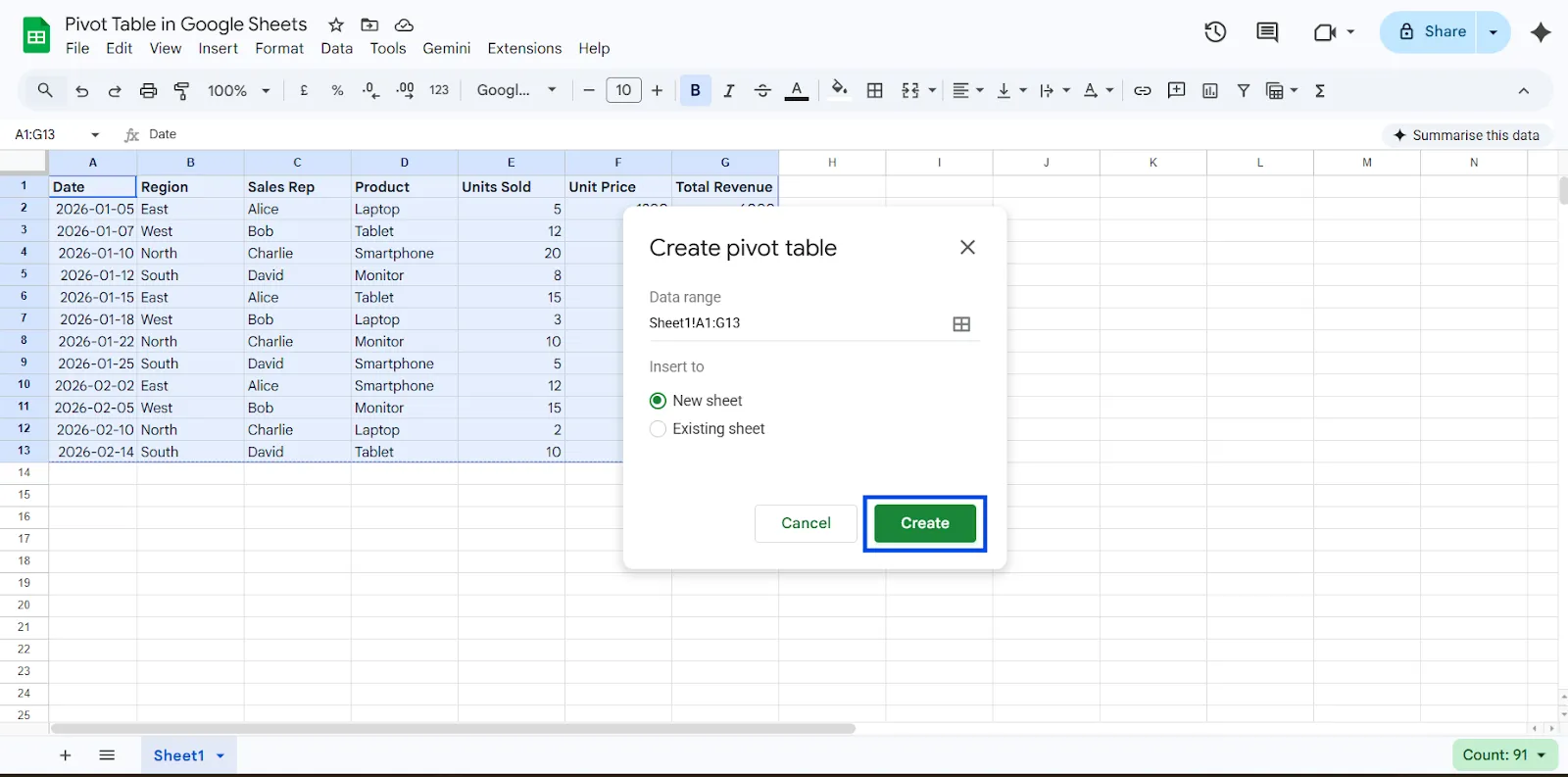Image resolution: width=1568 pixels, height=777 pixels.
Task: Open the zoom 100% dropdown
Action: (x=238, y=90)
